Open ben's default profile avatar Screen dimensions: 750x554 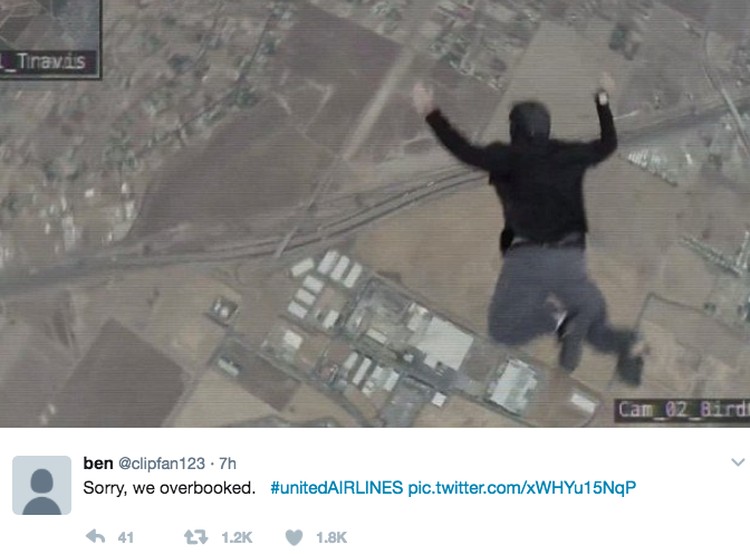tap(42, 485)
